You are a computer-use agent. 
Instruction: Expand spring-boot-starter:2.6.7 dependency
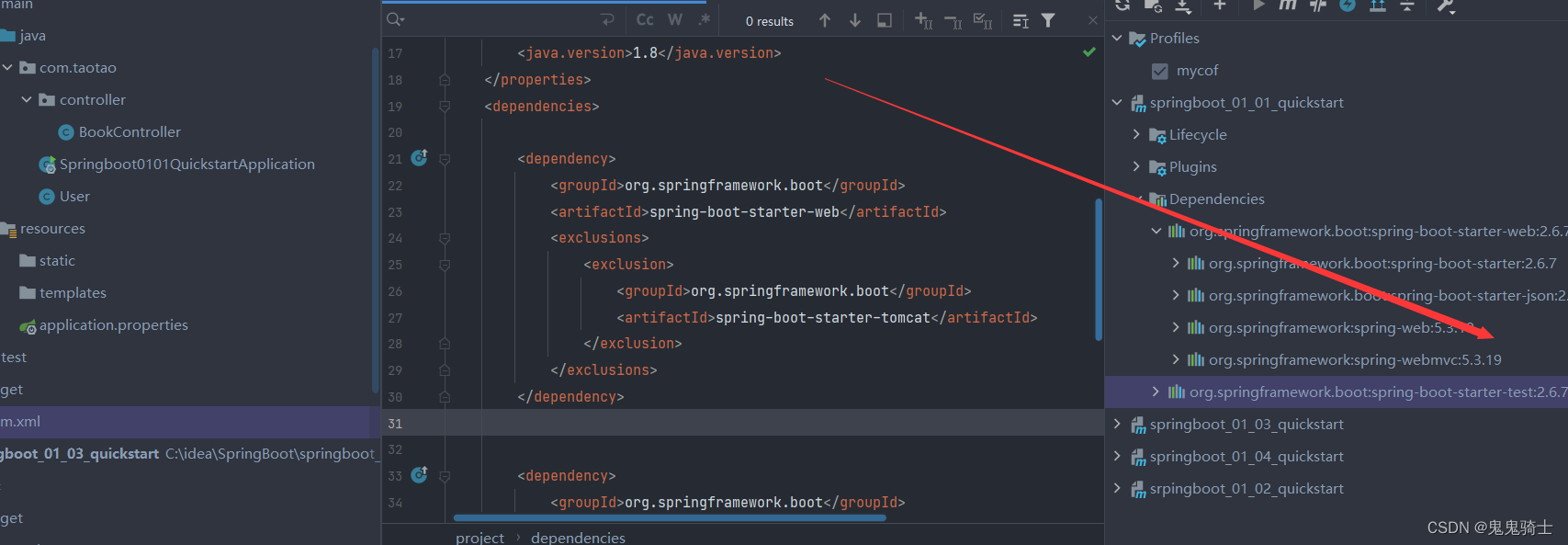[1176, 264]
